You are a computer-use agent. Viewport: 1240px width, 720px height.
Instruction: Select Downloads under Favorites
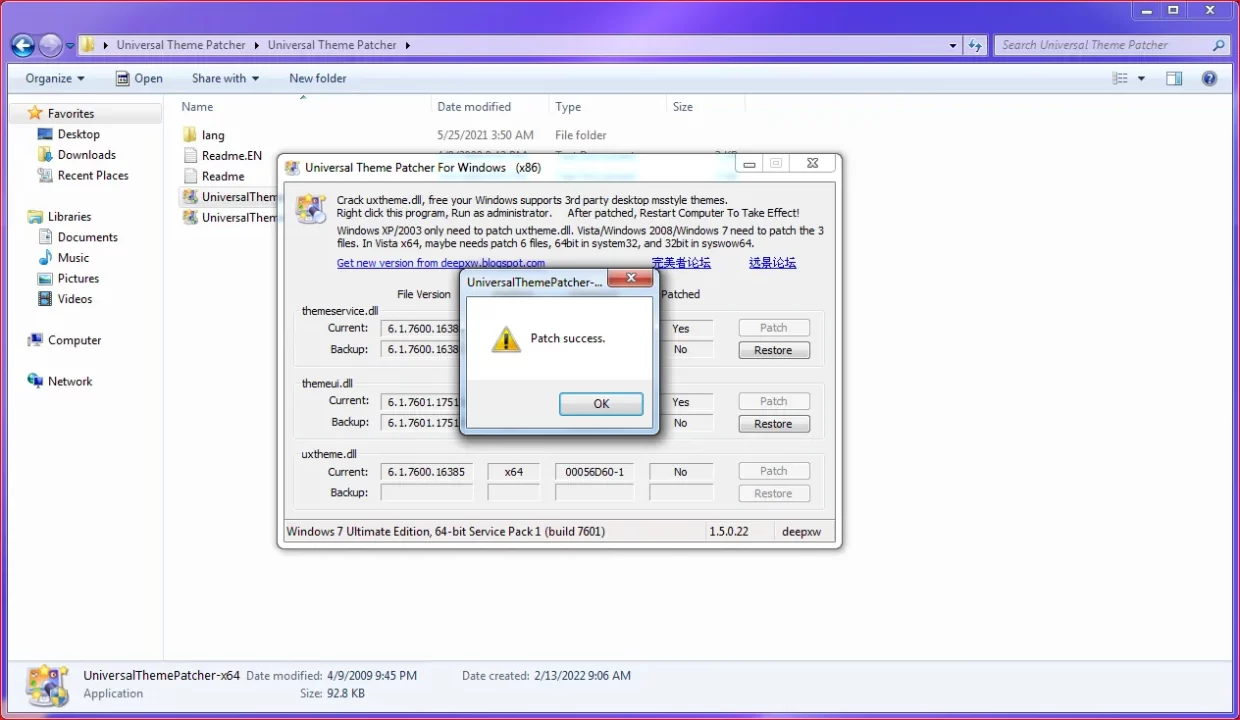point(86,155)
